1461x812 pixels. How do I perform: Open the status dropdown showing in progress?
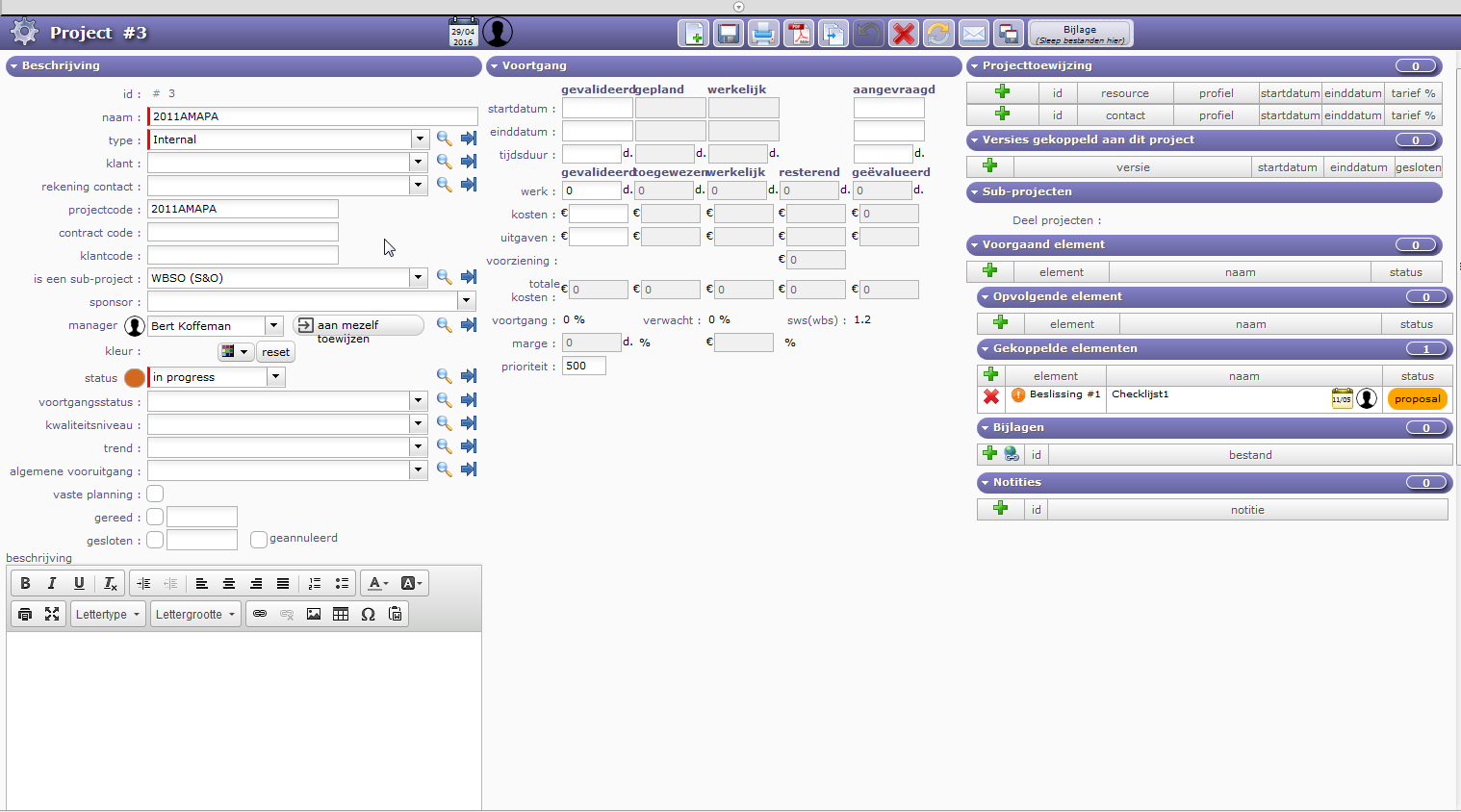click(x=275, y=377)
